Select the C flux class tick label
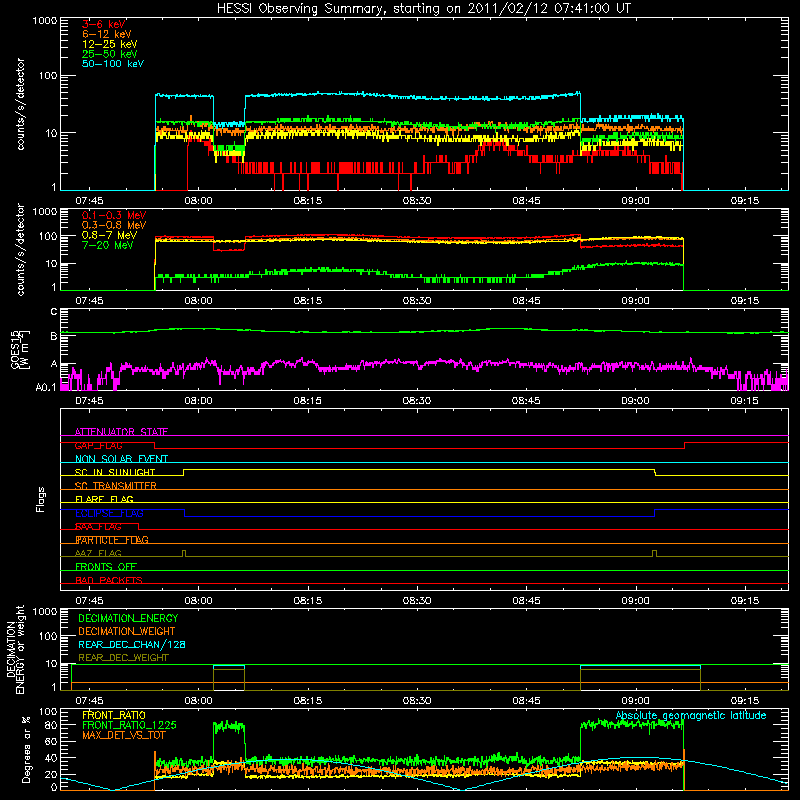The image size is (800, 800). point(54,312)
